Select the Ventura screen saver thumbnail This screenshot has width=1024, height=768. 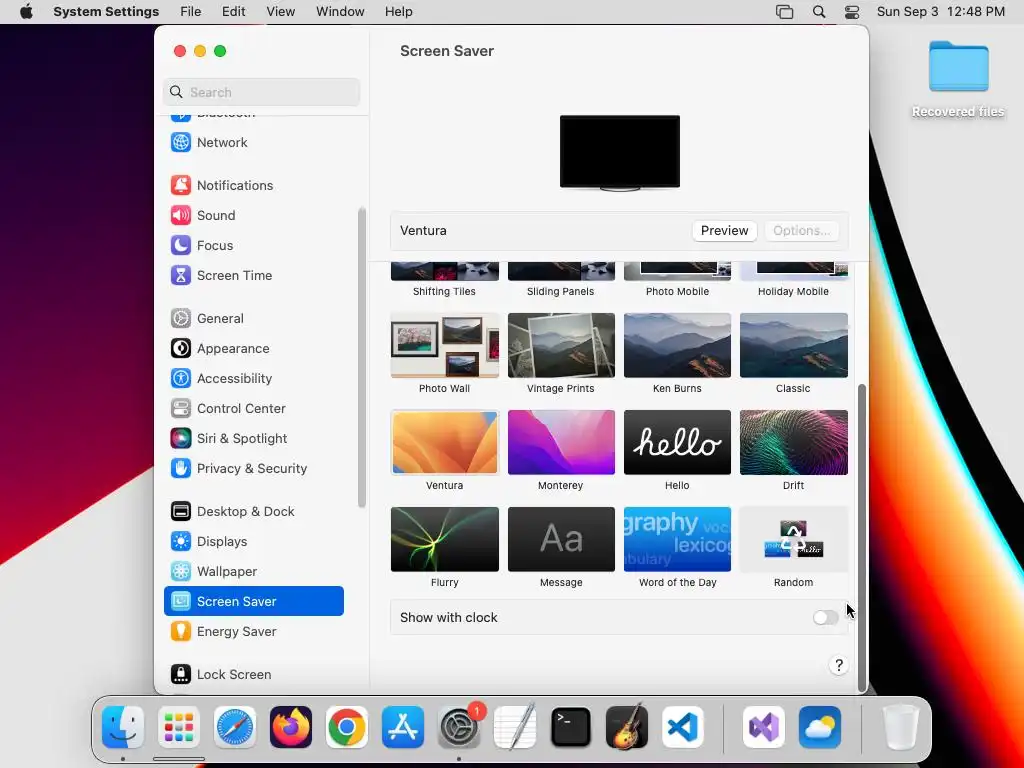(x=445, y=442)
